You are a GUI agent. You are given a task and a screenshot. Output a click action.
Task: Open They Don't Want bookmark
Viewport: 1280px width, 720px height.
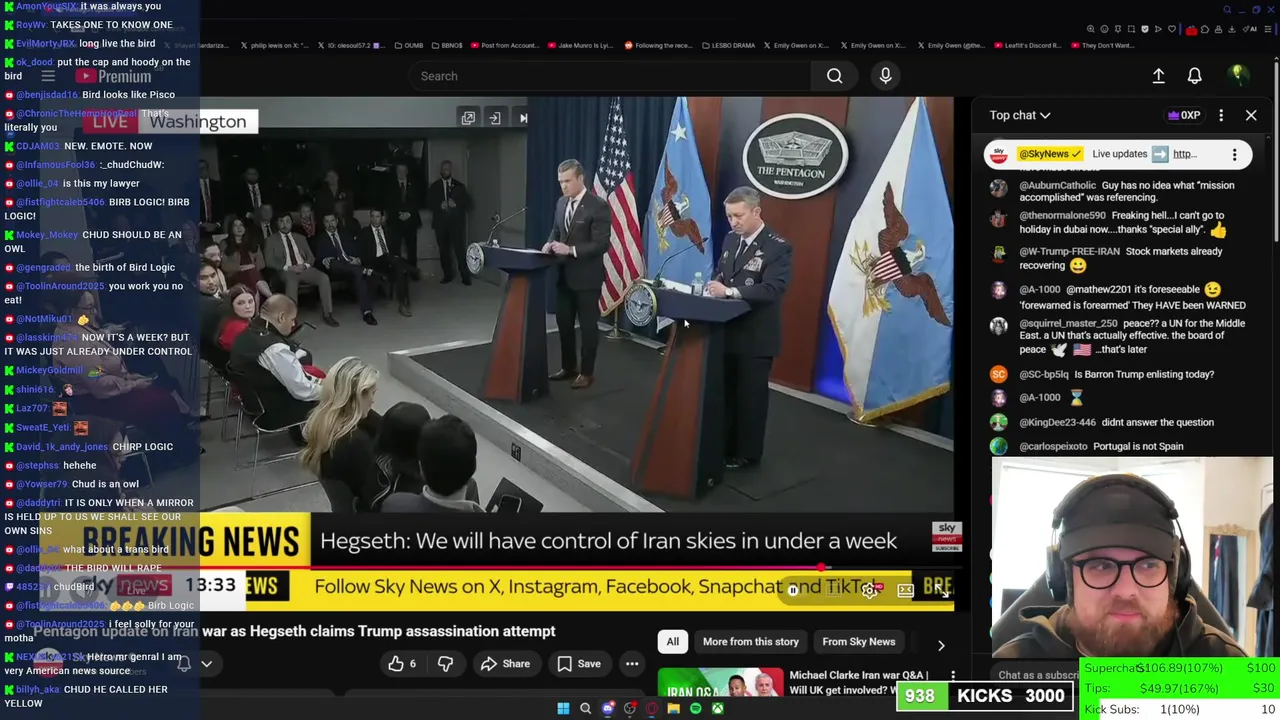pyautogui.click(x=1102, y=45)
